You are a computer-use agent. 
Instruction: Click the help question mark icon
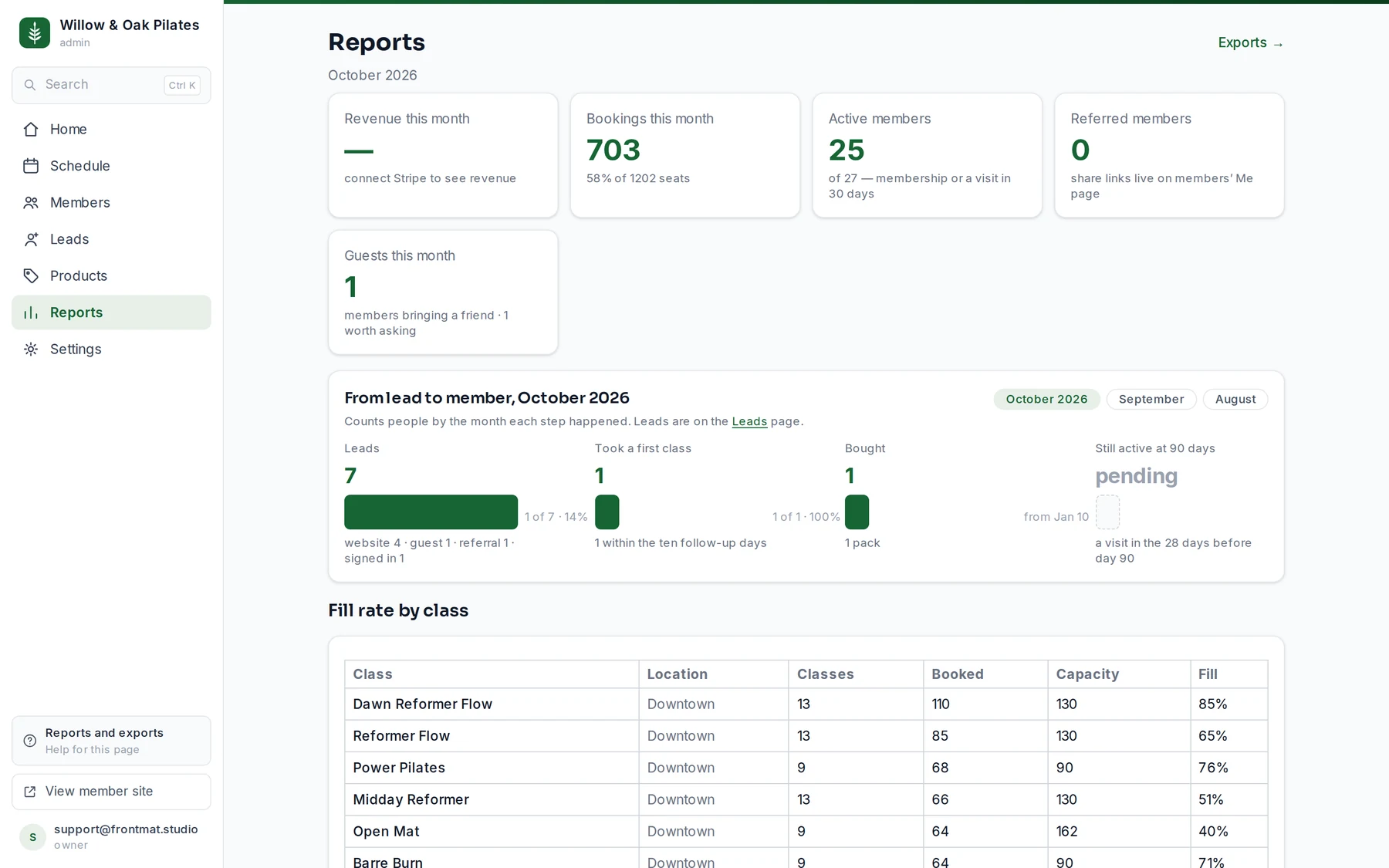click(30, 741)
